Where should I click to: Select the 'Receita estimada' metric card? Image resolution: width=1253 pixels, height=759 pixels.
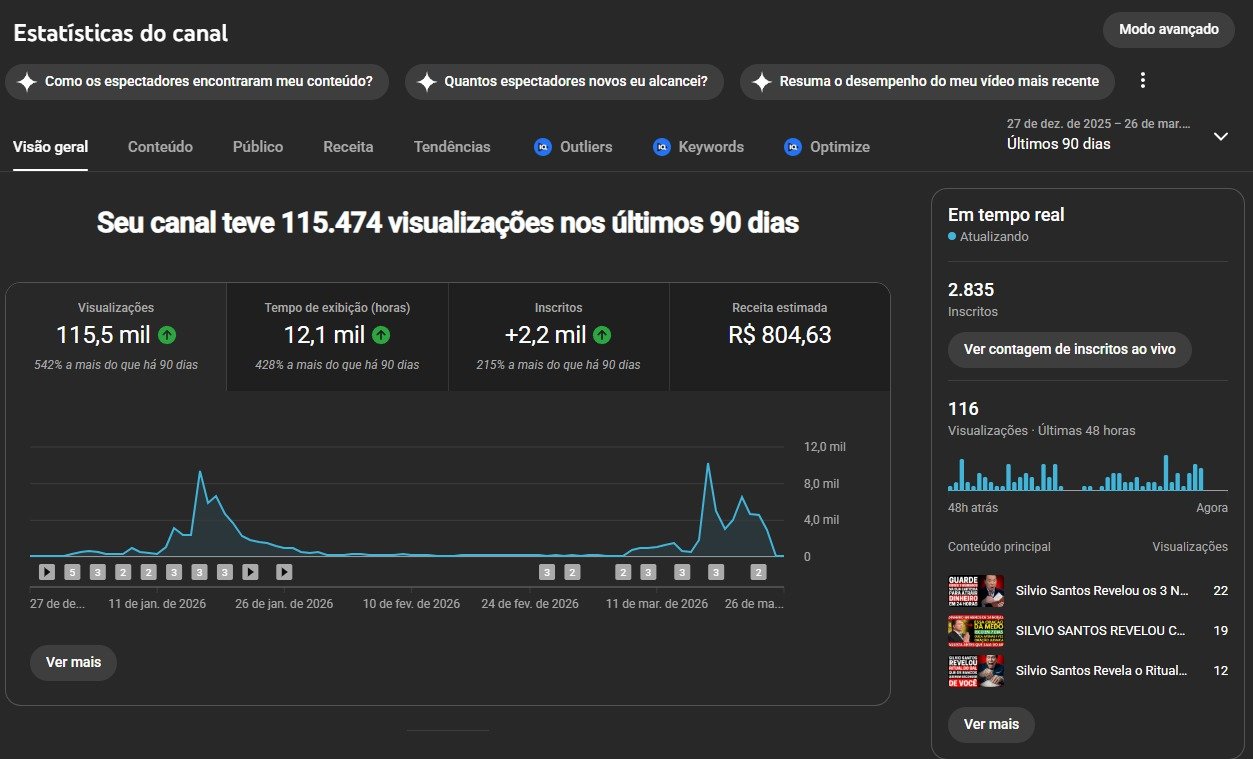pos(779,335)
